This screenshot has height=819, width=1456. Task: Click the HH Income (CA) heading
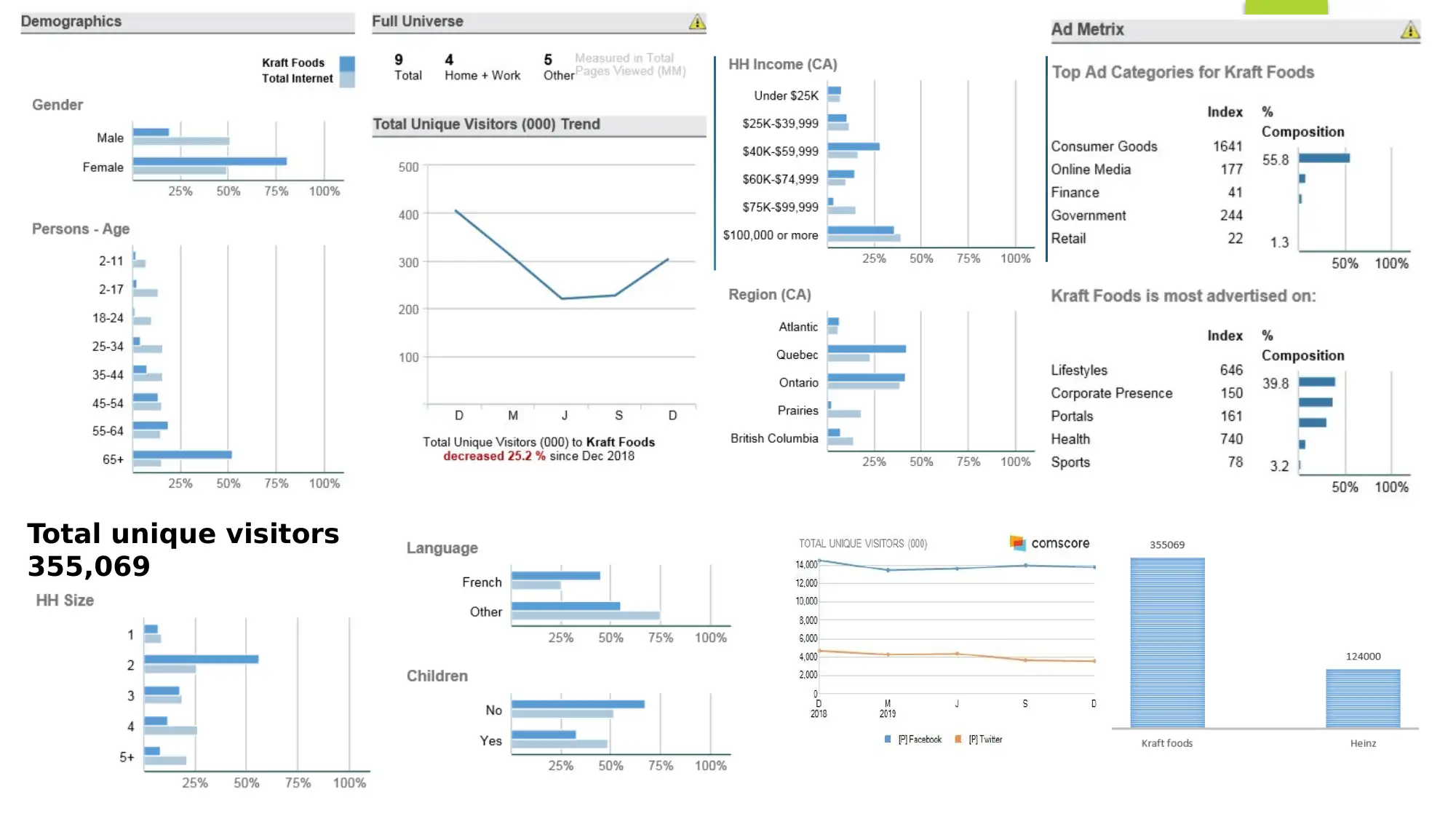tap(783, 65)
